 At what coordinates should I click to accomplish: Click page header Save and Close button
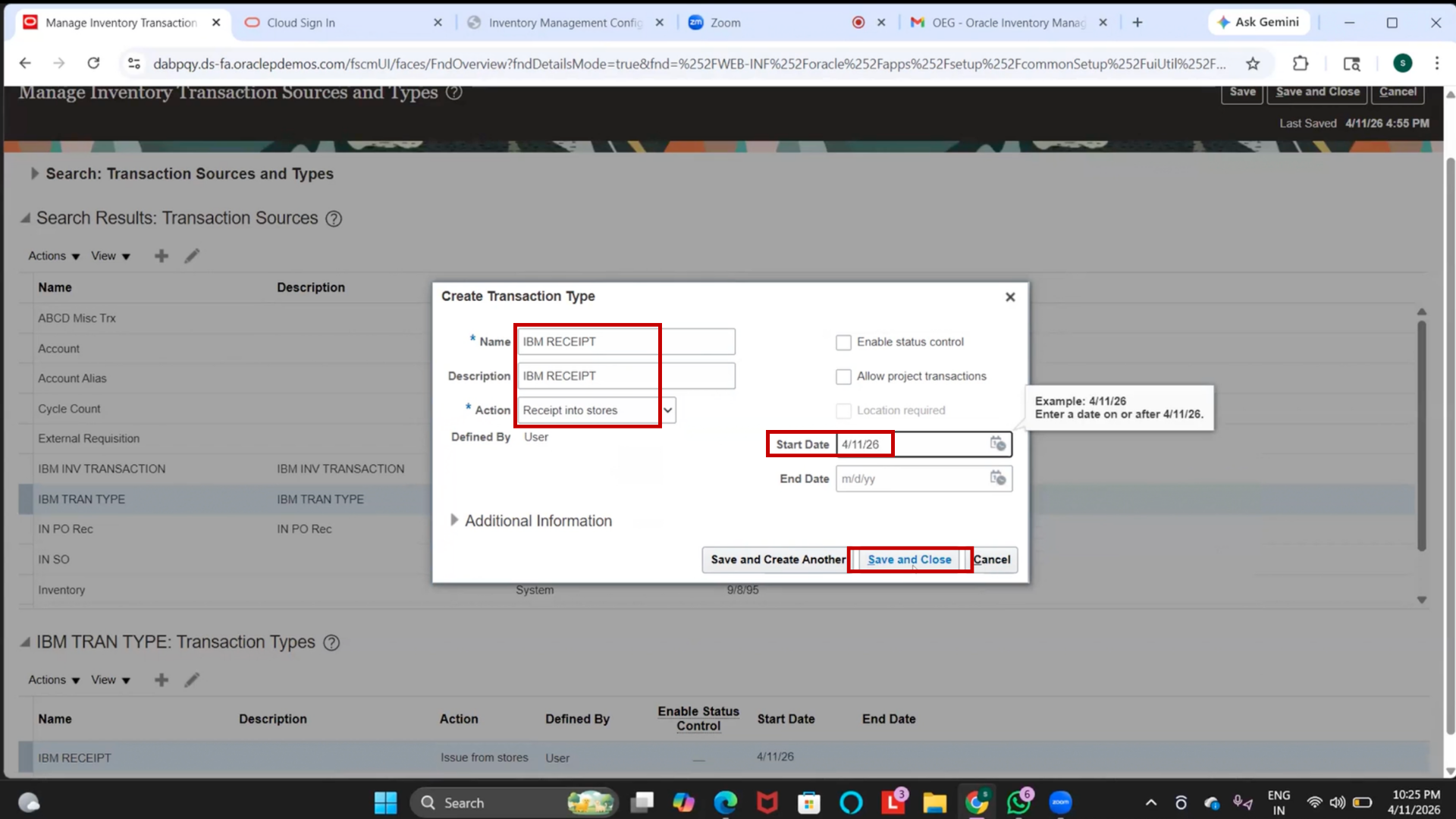tap(1317, 93)
